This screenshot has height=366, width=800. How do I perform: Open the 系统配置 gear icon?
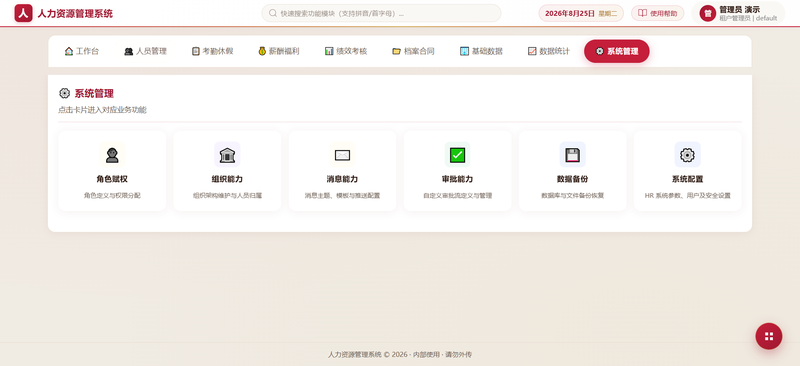pyautogui.click(x=687, y=155)
